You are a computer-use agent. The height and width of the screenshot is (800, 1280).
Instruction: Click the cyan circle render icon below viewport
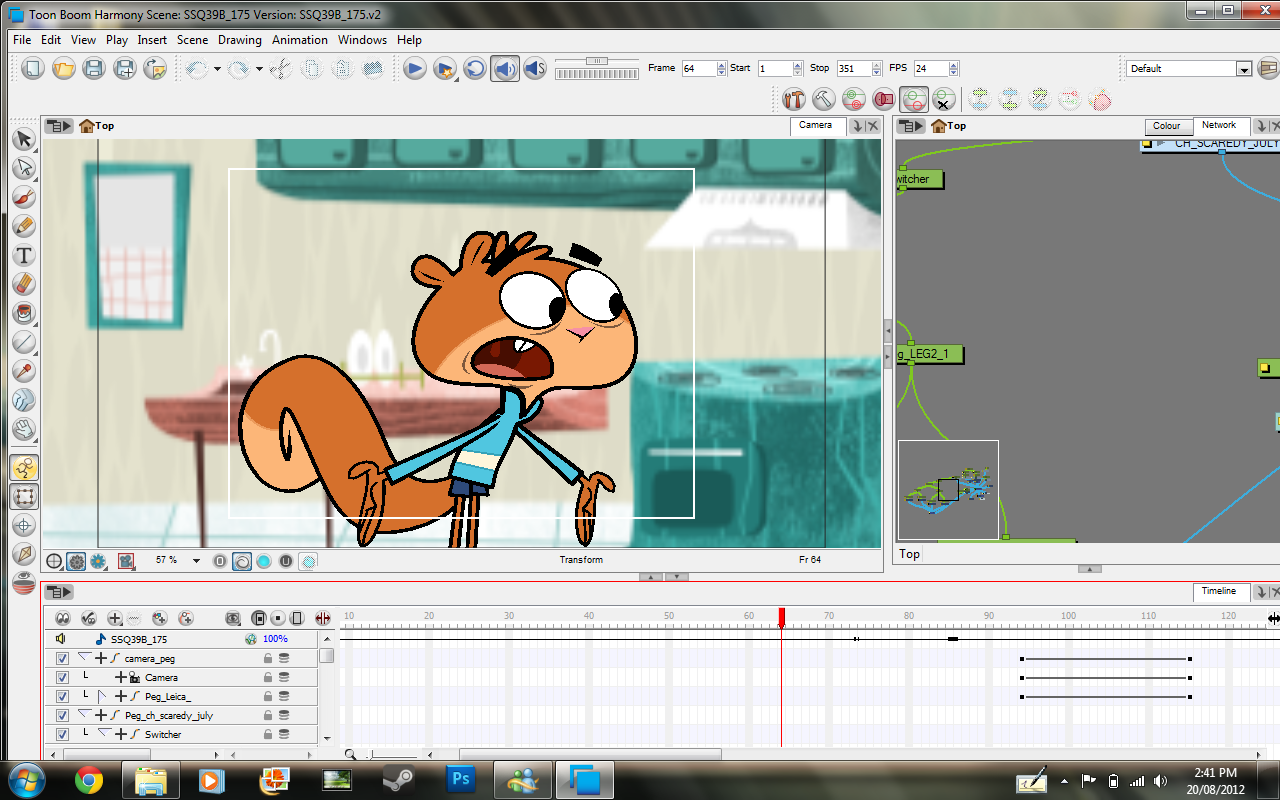pyautogui.click(x=263, y=561)
